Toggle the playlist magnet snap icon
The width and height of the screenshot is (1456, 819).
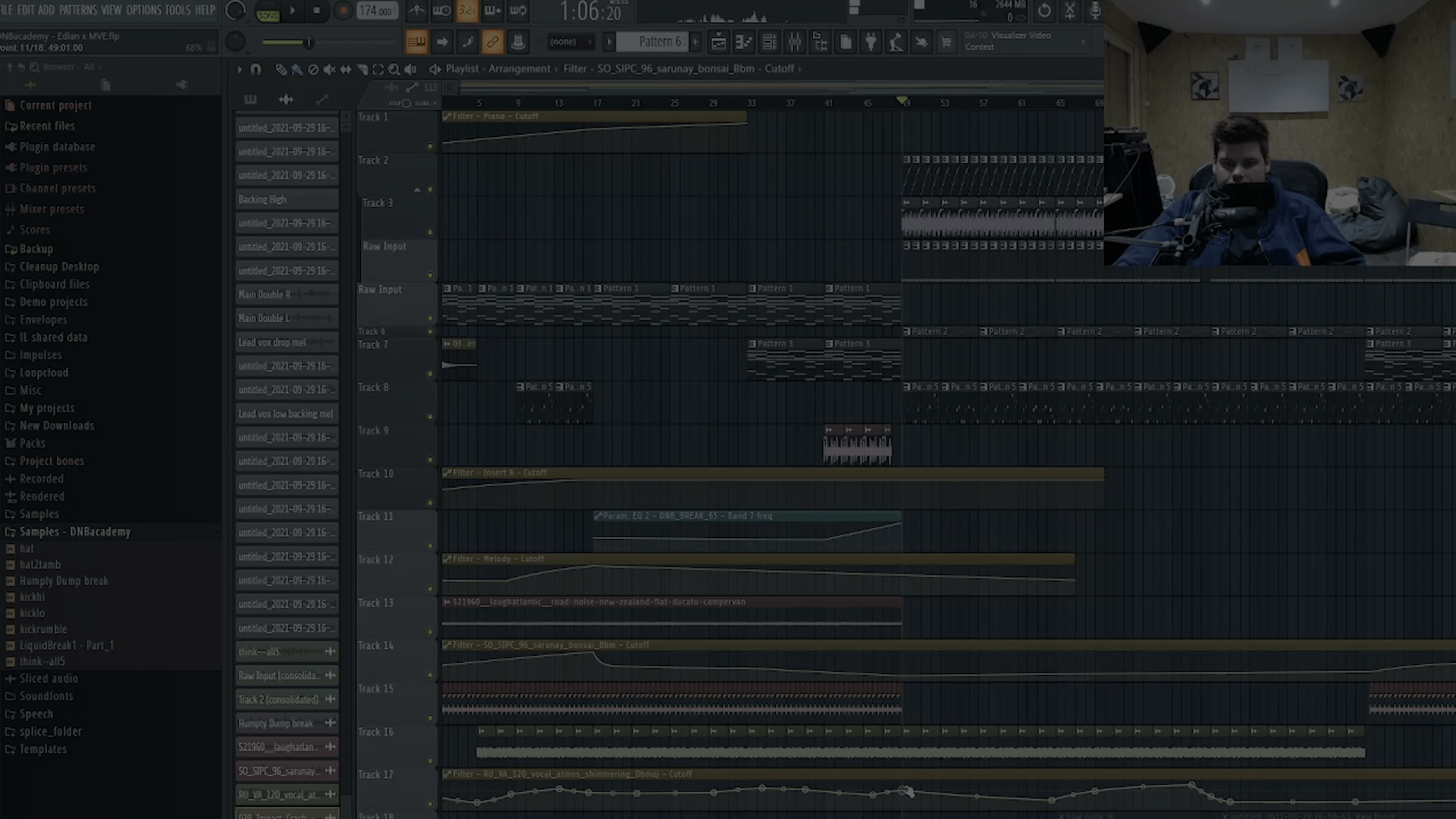(x=256, y=69)
